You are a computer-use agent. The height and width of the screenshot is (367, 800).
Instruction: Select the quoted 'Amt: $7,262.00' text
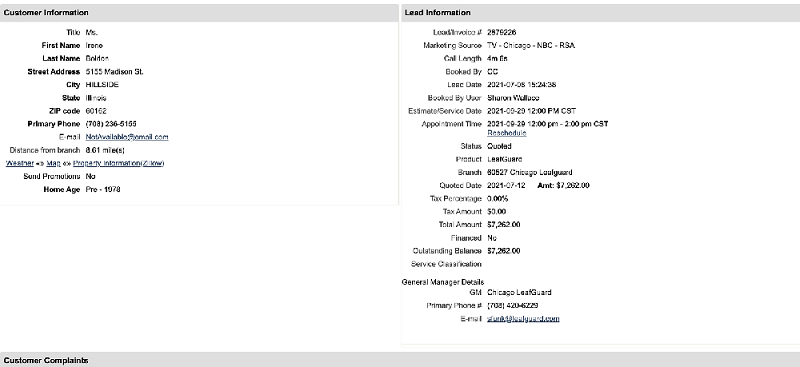(x=563, y=185)
